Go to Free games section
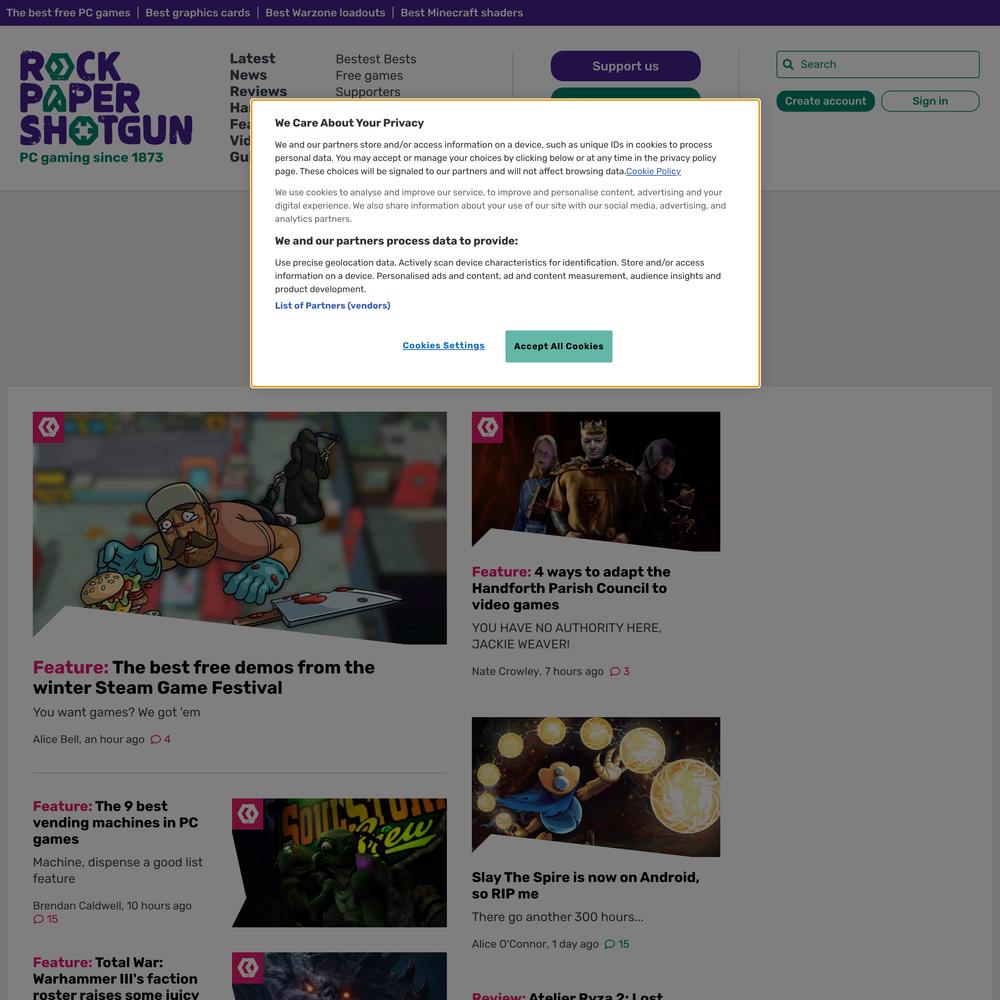 (369, 76)
